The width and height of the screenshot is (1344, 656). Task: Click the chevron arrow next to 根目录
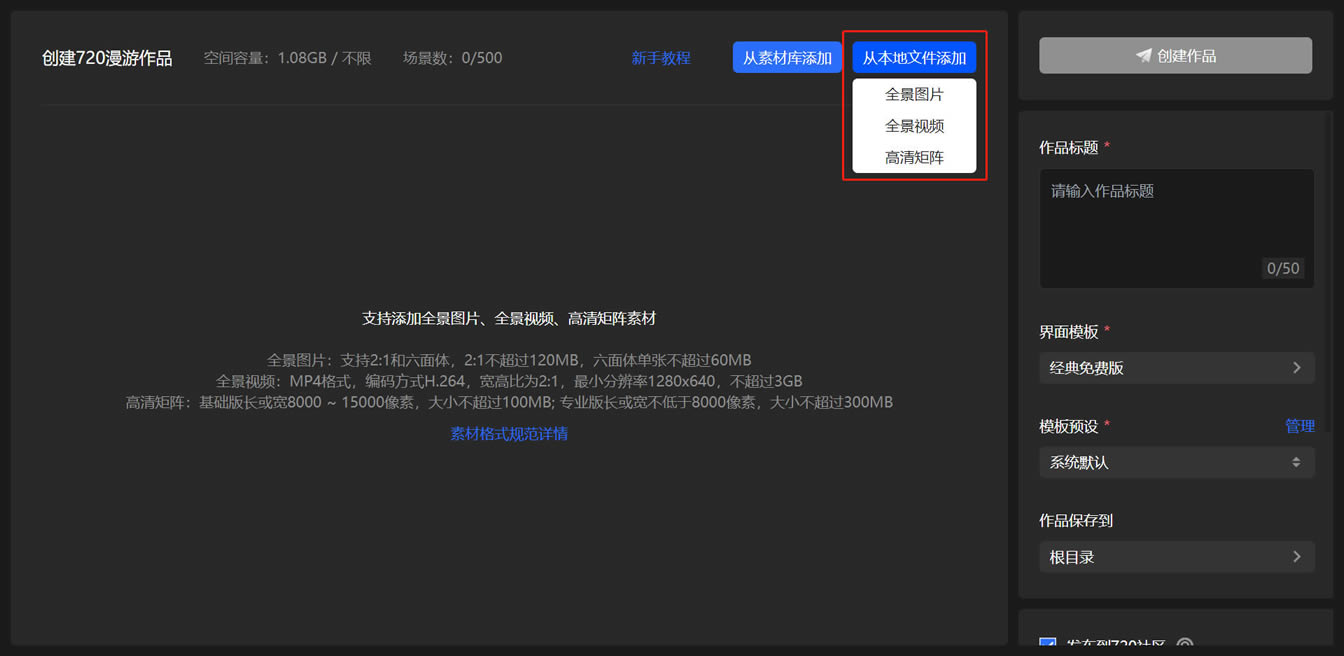tap(1297, 557)
